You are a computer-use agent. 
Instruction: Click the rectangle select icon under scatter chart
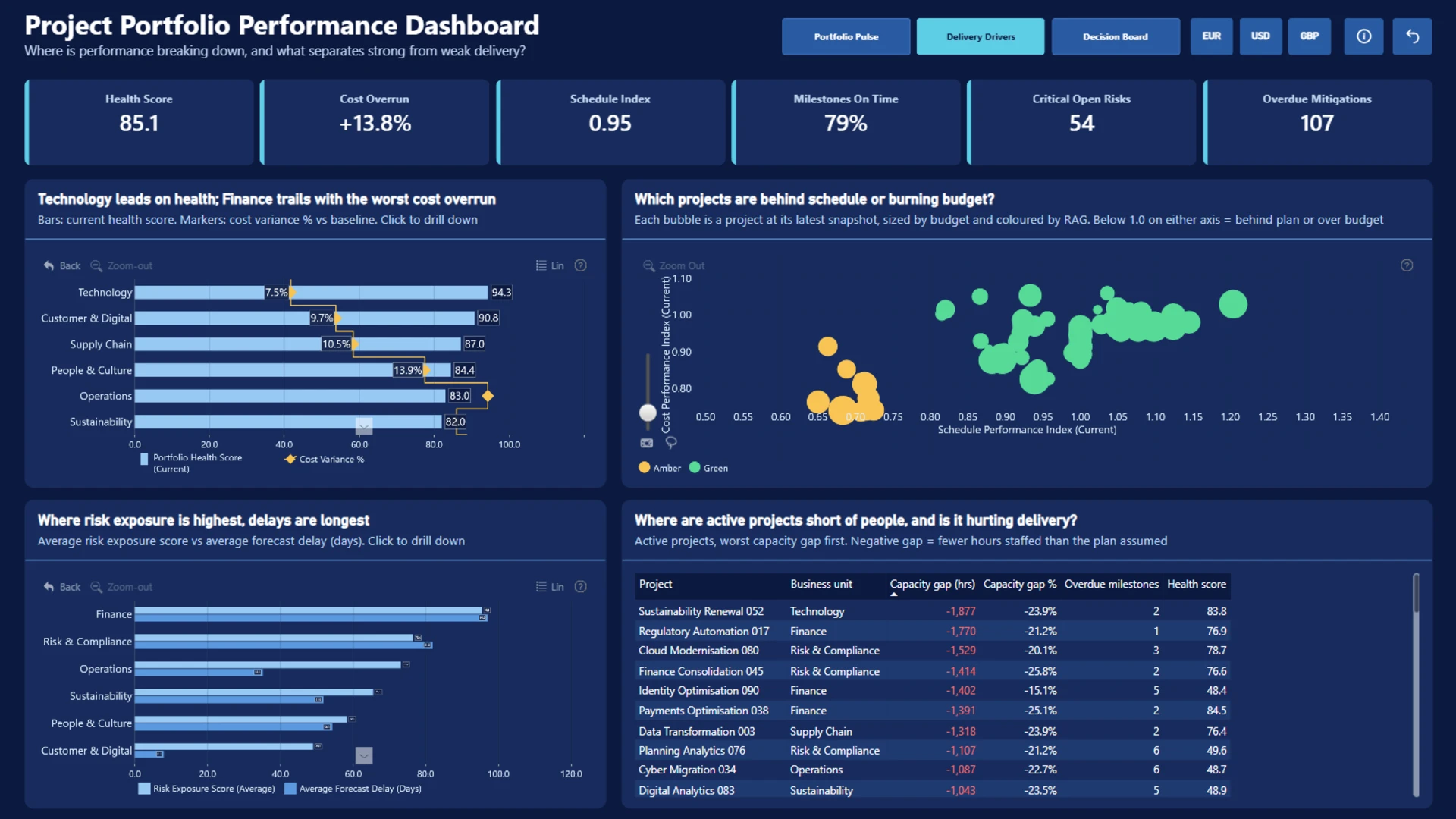tap(647, 443)
